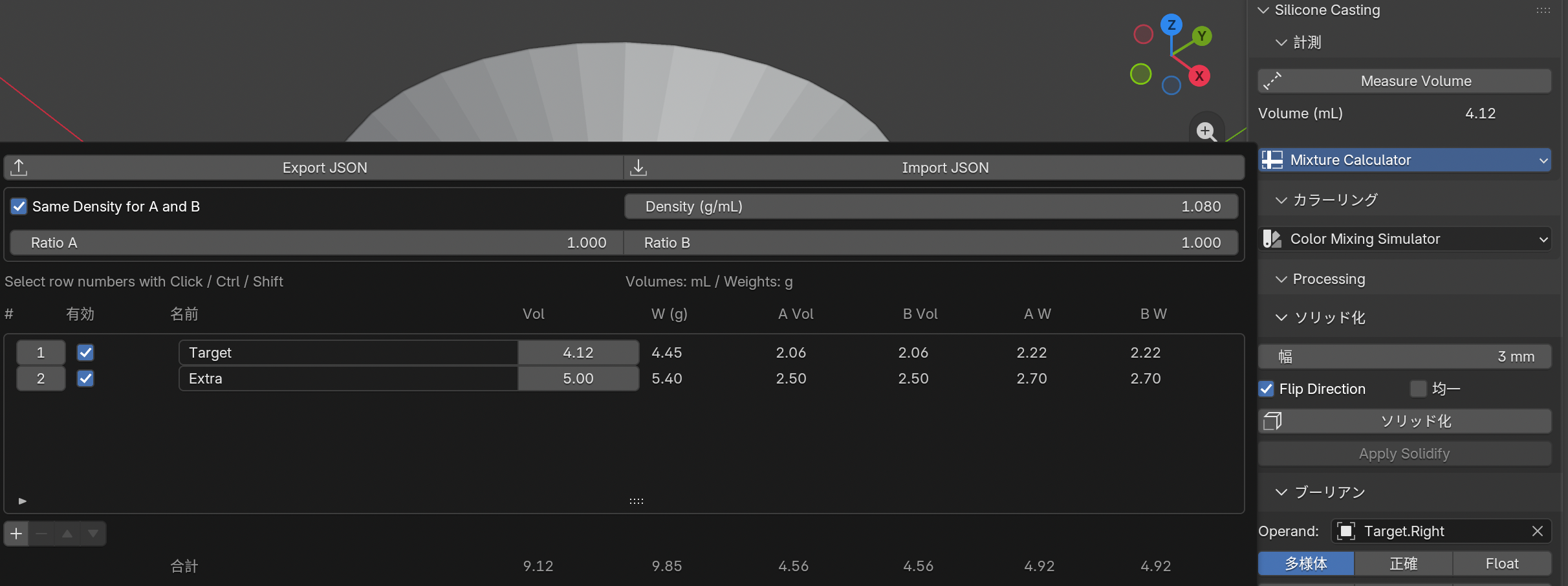
Task: Collapse the カラーリング section
Action: [1281, 201]
